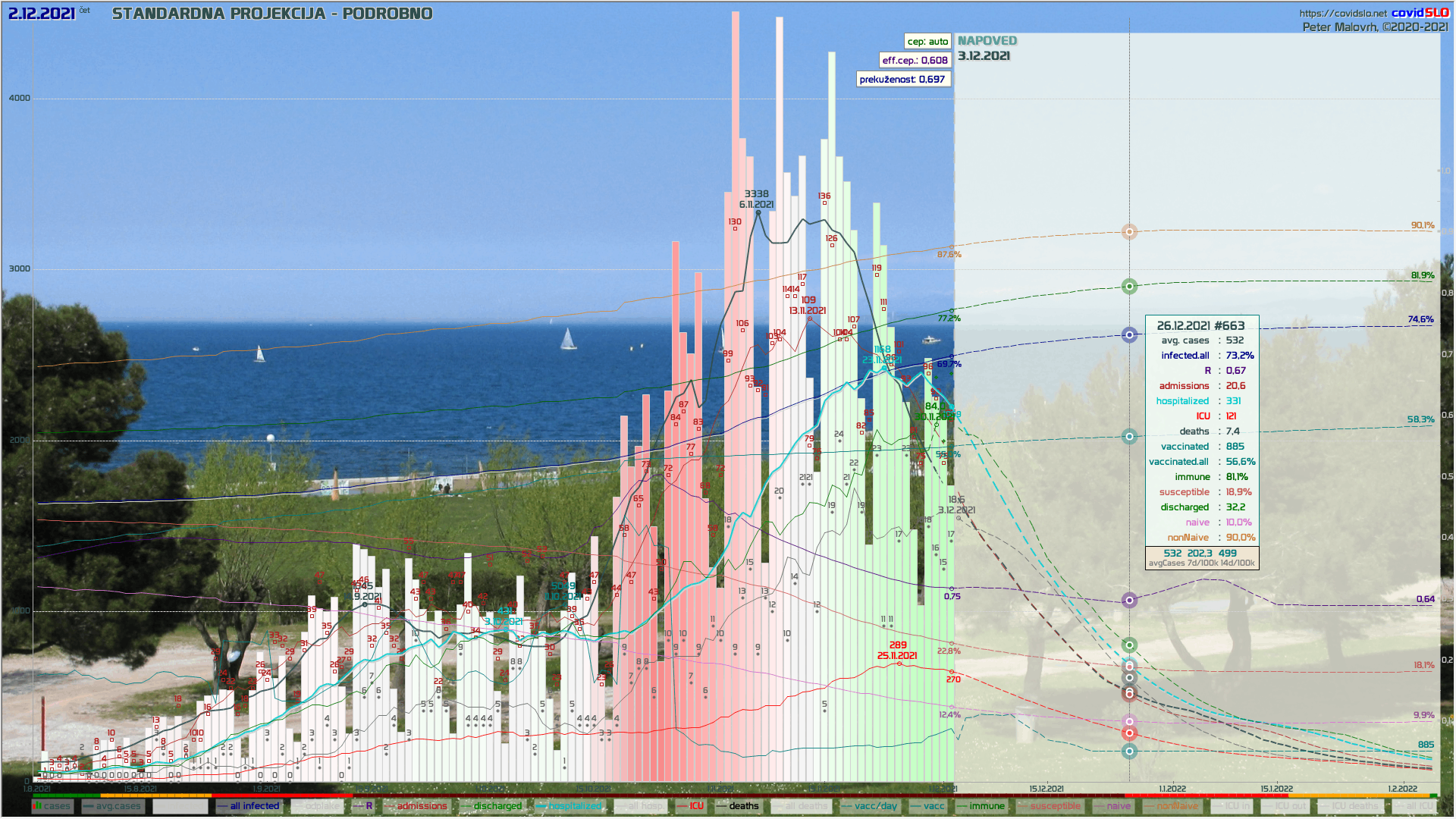
Task: Click the 3338 peak marker on 6.11.2021
Action: pyautogui.click(x=758, y=213)
